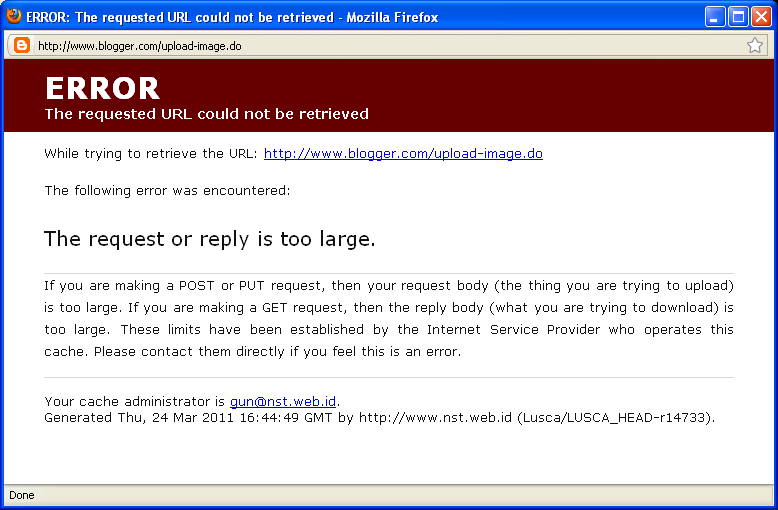
Task: Click 'The following error was encountered:' text
Action: [167, 191]
